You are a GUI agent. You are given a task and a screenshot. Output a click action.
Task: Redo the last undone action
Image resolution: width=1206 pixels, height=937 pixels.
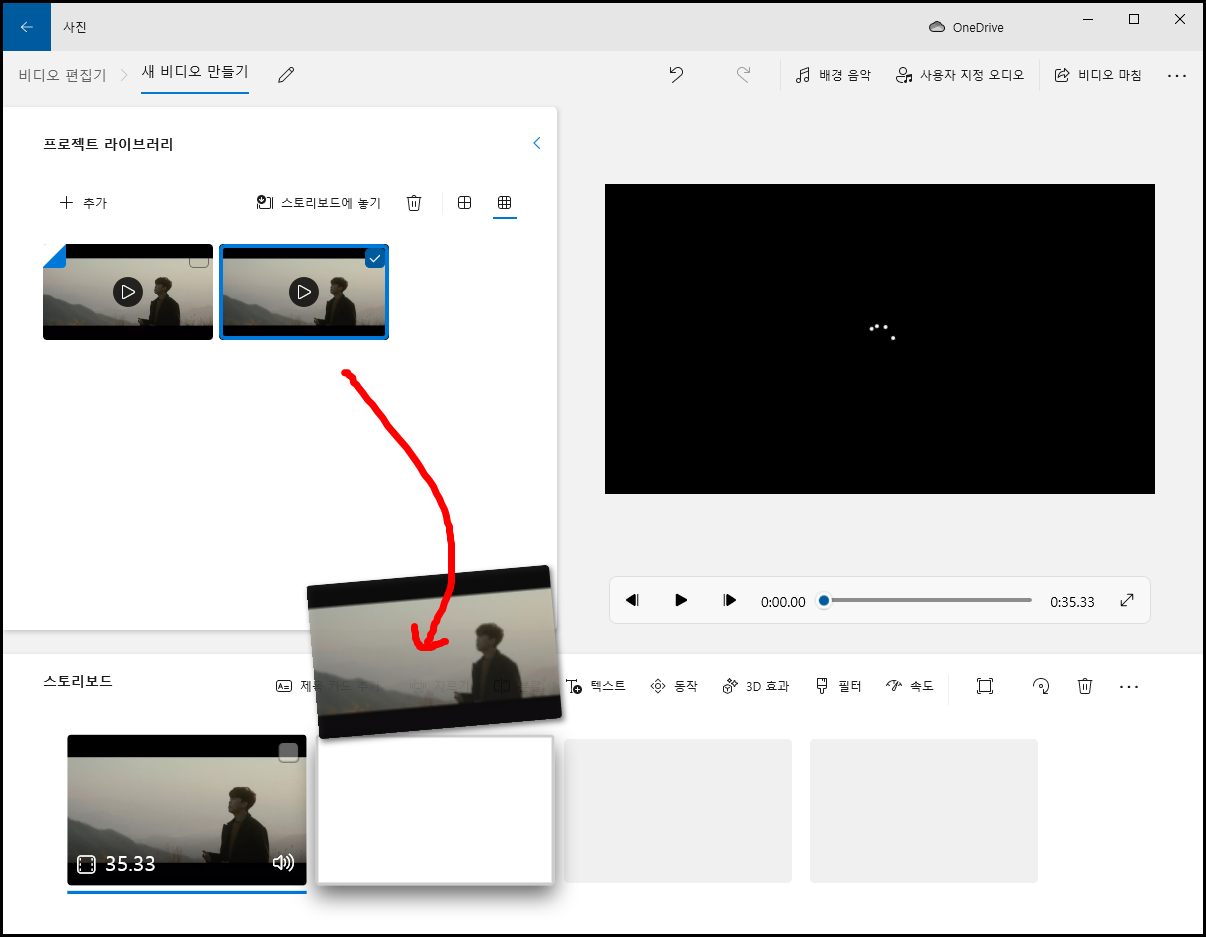[x=743, y=75]
